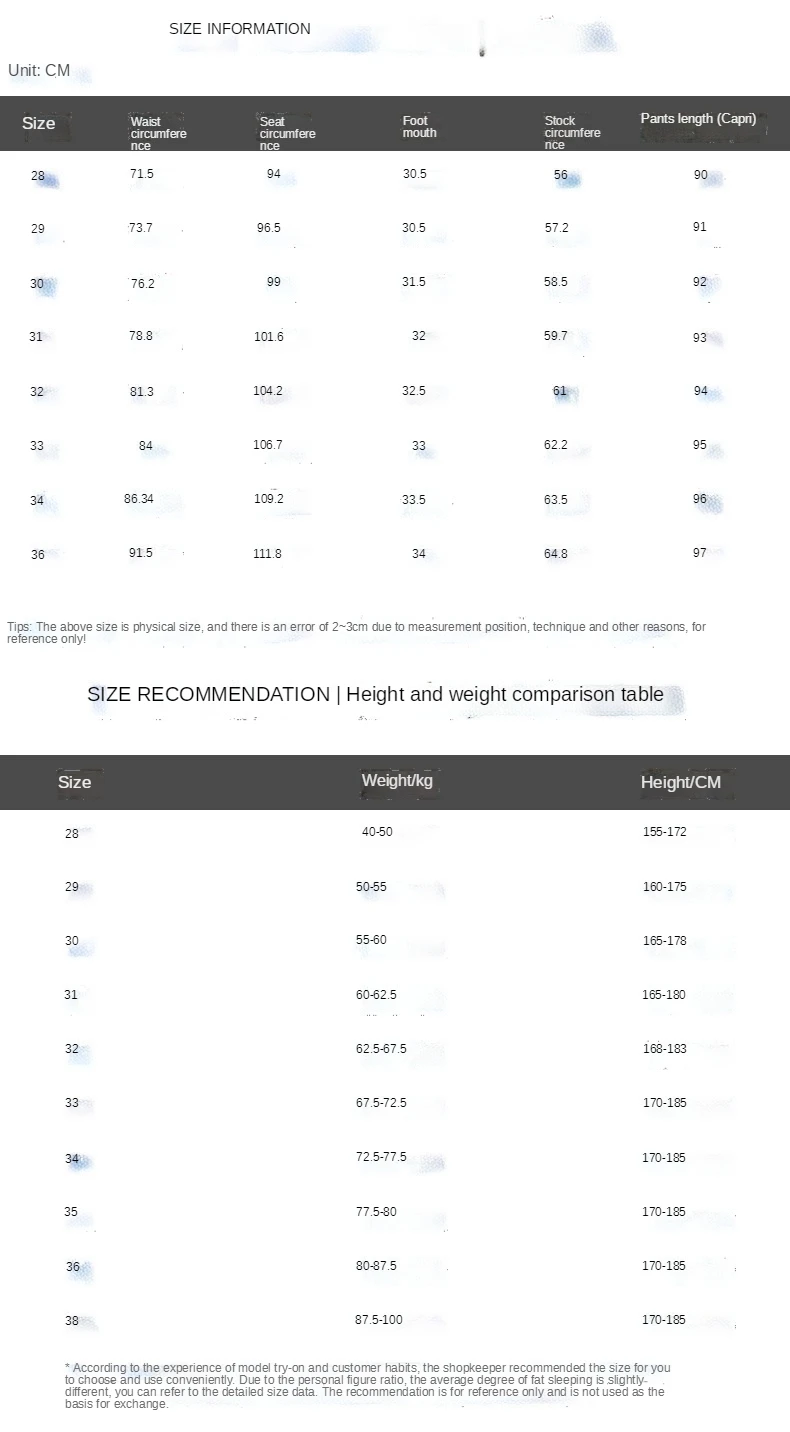
Task: Click waist value 71.5 for size 28
Action: click(142, 174)
